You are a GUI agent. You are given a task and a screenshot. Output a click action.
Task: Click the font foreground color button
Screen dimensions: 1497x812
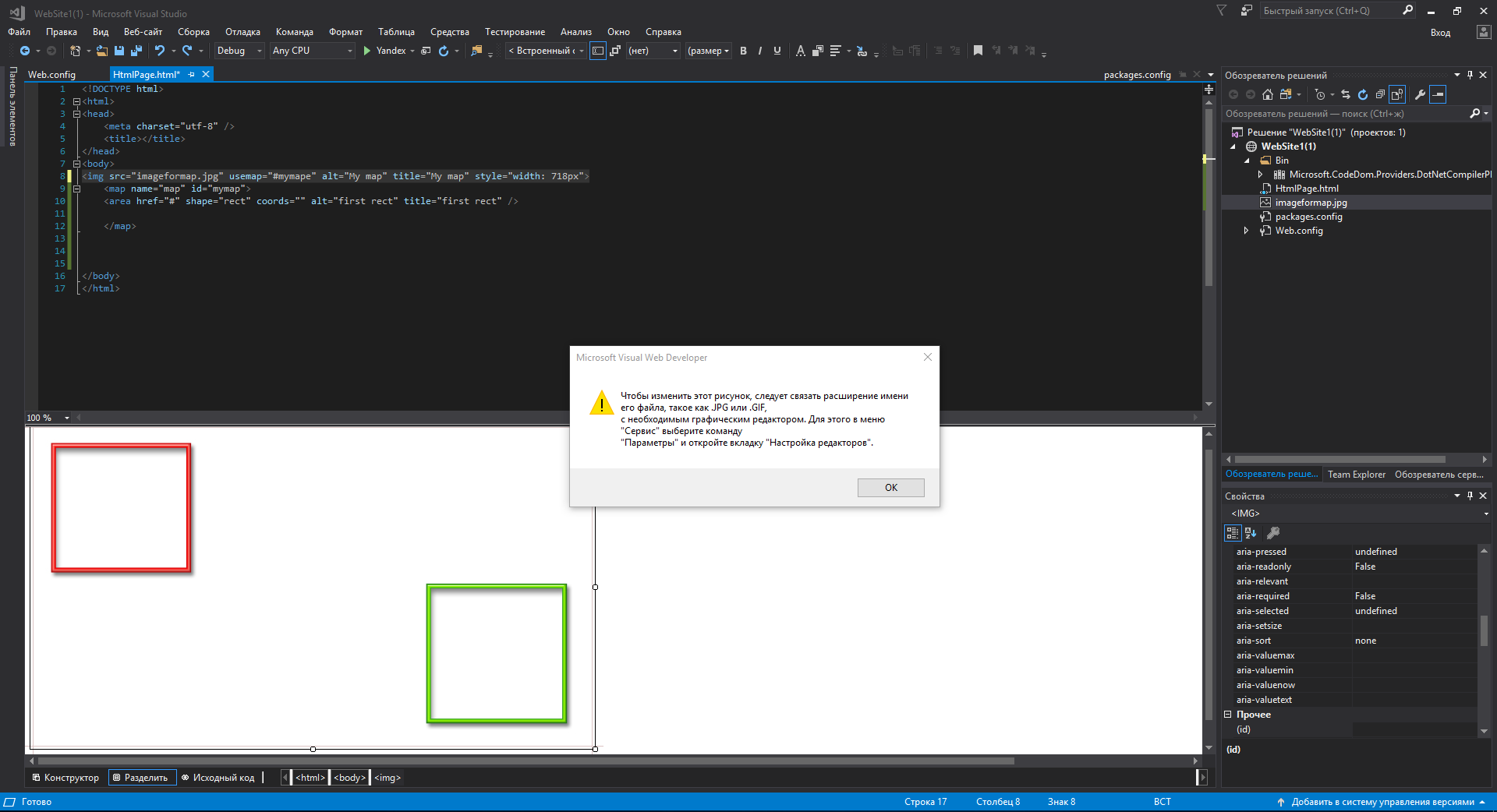(801, 51)
